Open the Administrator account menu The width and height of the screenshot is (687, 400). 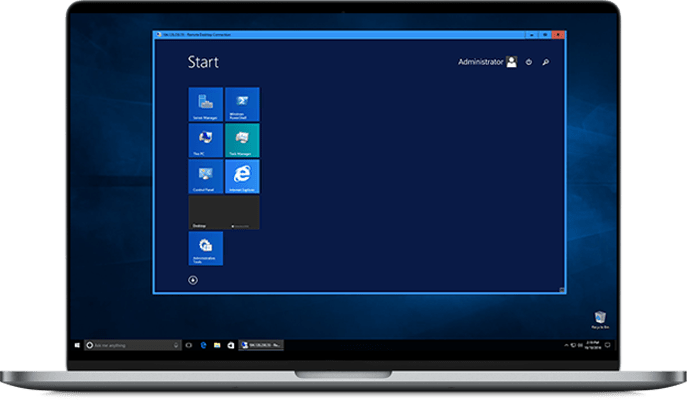pyautogui.click(x=487, y=62)
